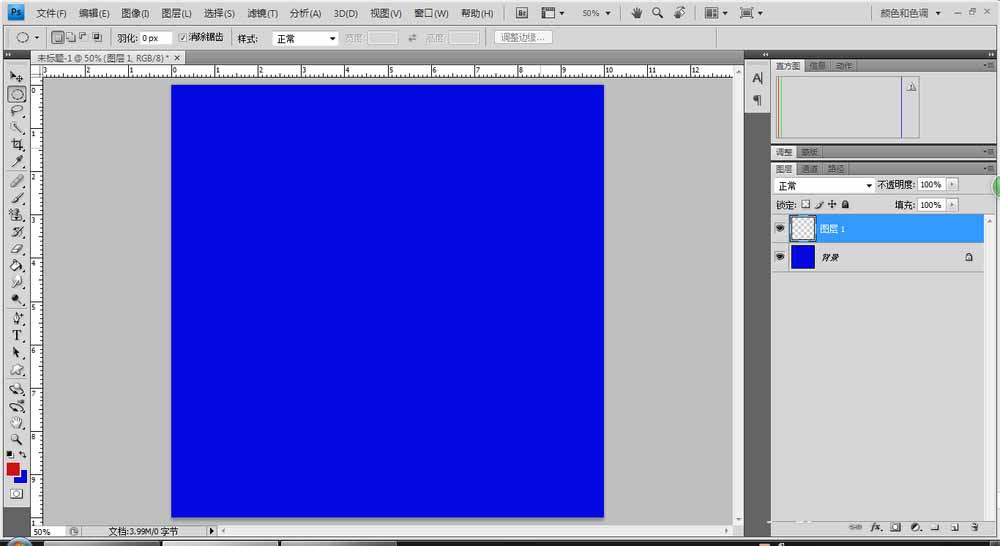
Task: Toggle lock position
Action: coord(832,204)
